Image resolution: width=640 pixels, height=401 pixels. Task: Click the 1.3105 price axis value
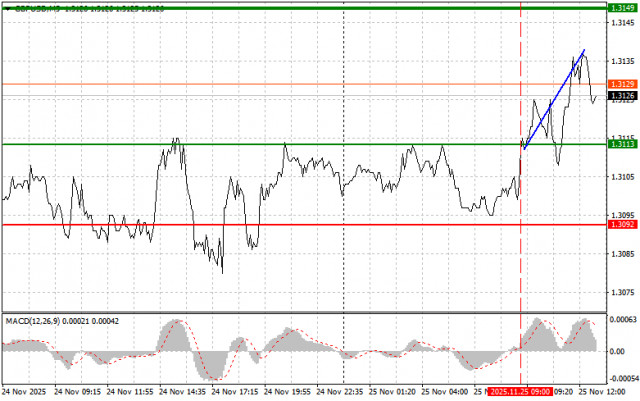(x=623, y=177)
